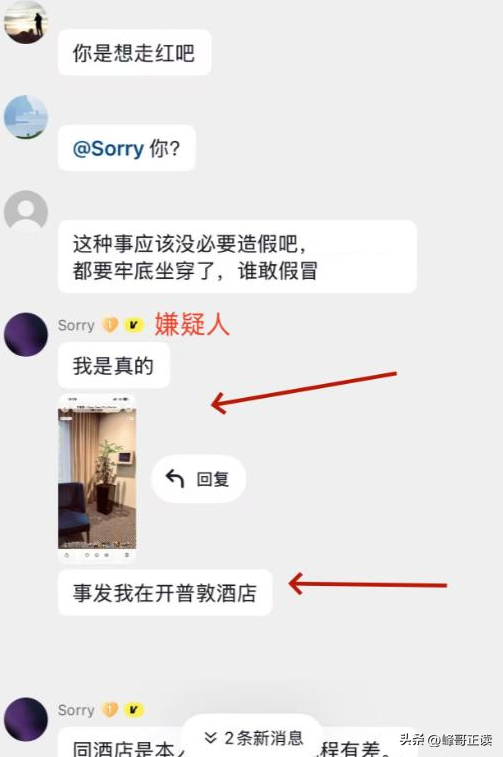Tap the orange shield badge beside the red 嫌疑人 label
This screenshot has width=503, height=757.
(x=110, y=325)
